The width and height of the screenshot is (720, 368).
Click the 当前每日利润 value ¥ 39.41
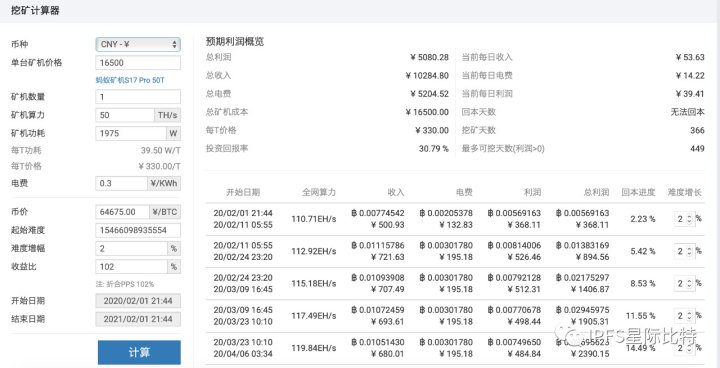click(x=690, y=94)
